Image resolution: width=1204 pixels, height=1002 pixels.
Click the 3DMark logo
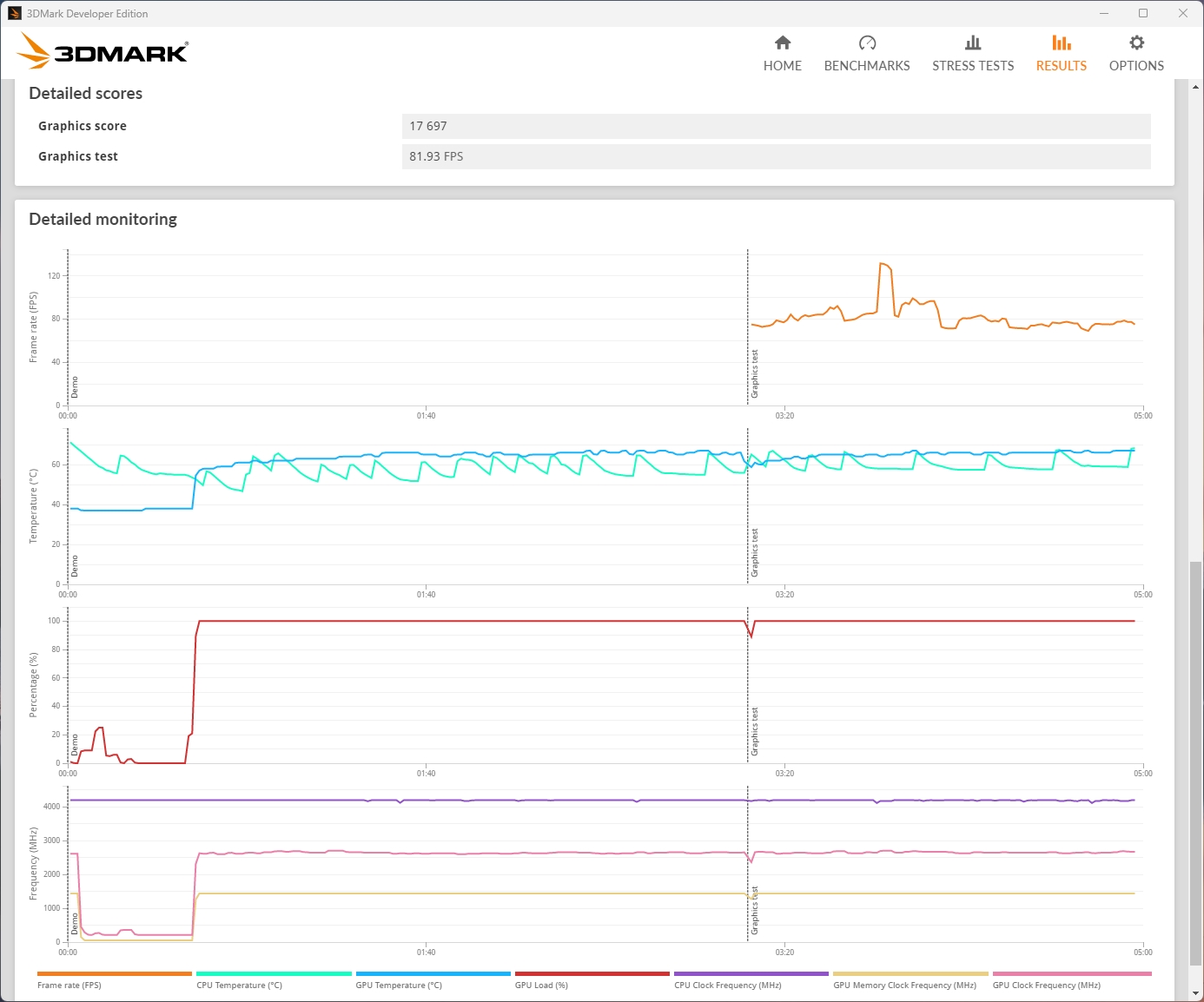click(x=103, y=50)
